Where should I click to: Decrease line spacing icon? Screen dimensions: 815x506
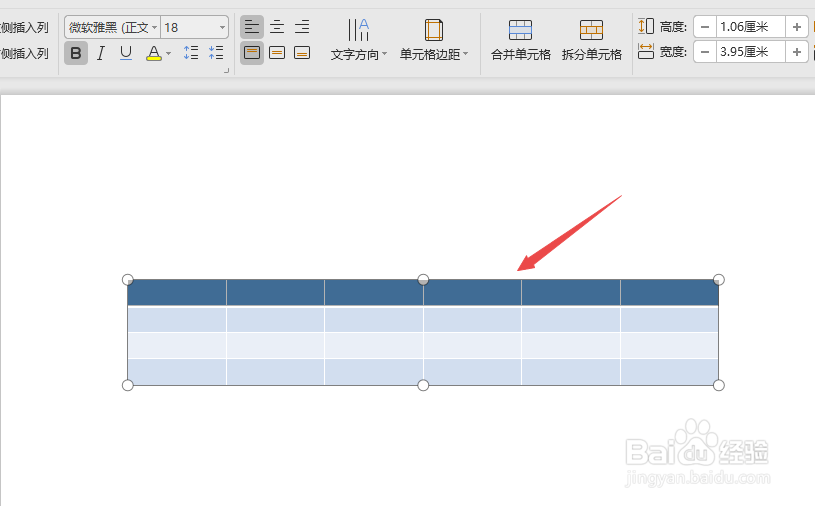pyautogui.click(x=216, y=52)
